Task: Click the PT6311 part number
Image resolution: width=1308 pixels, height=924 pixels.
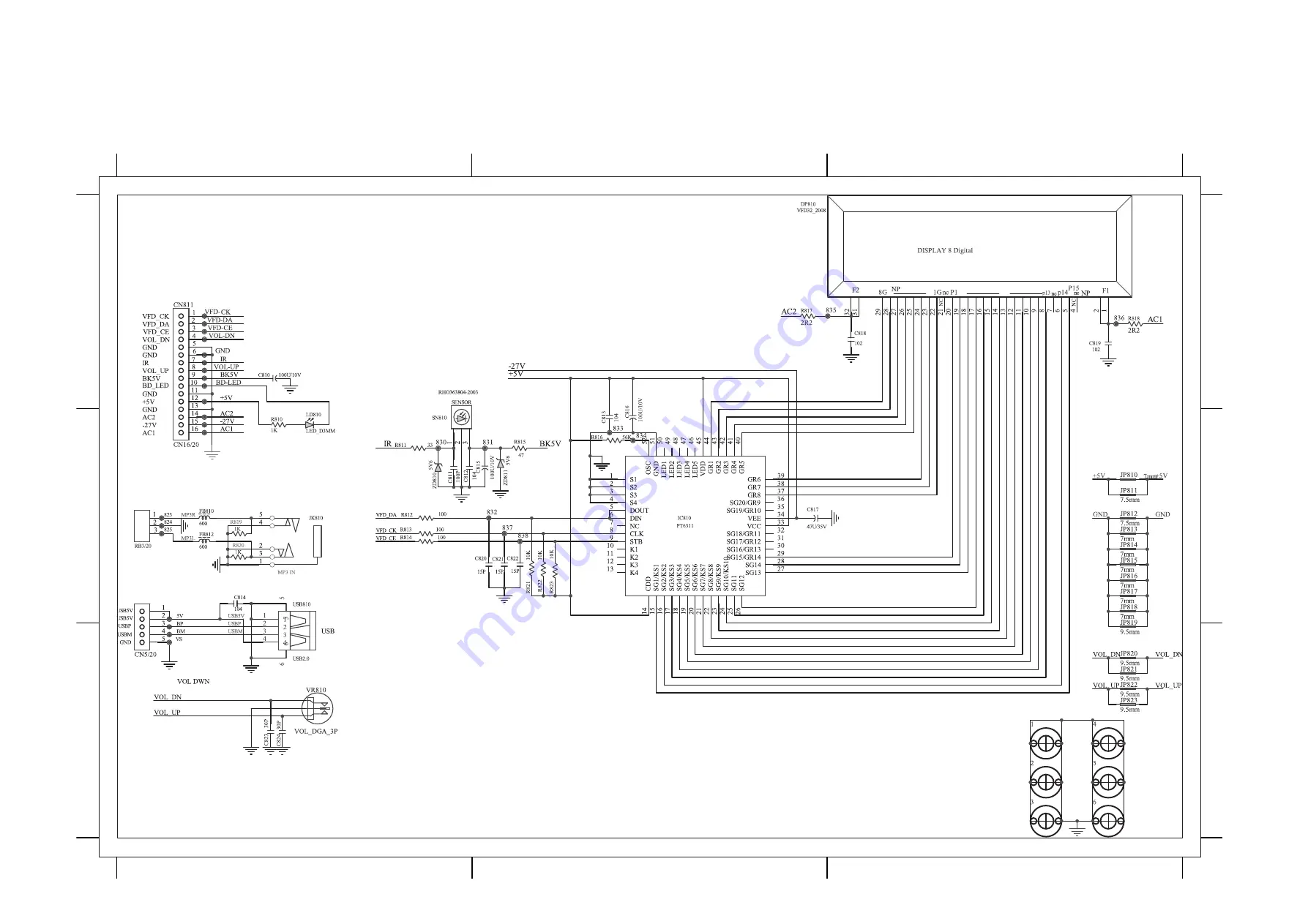Action: pos(685,526)
